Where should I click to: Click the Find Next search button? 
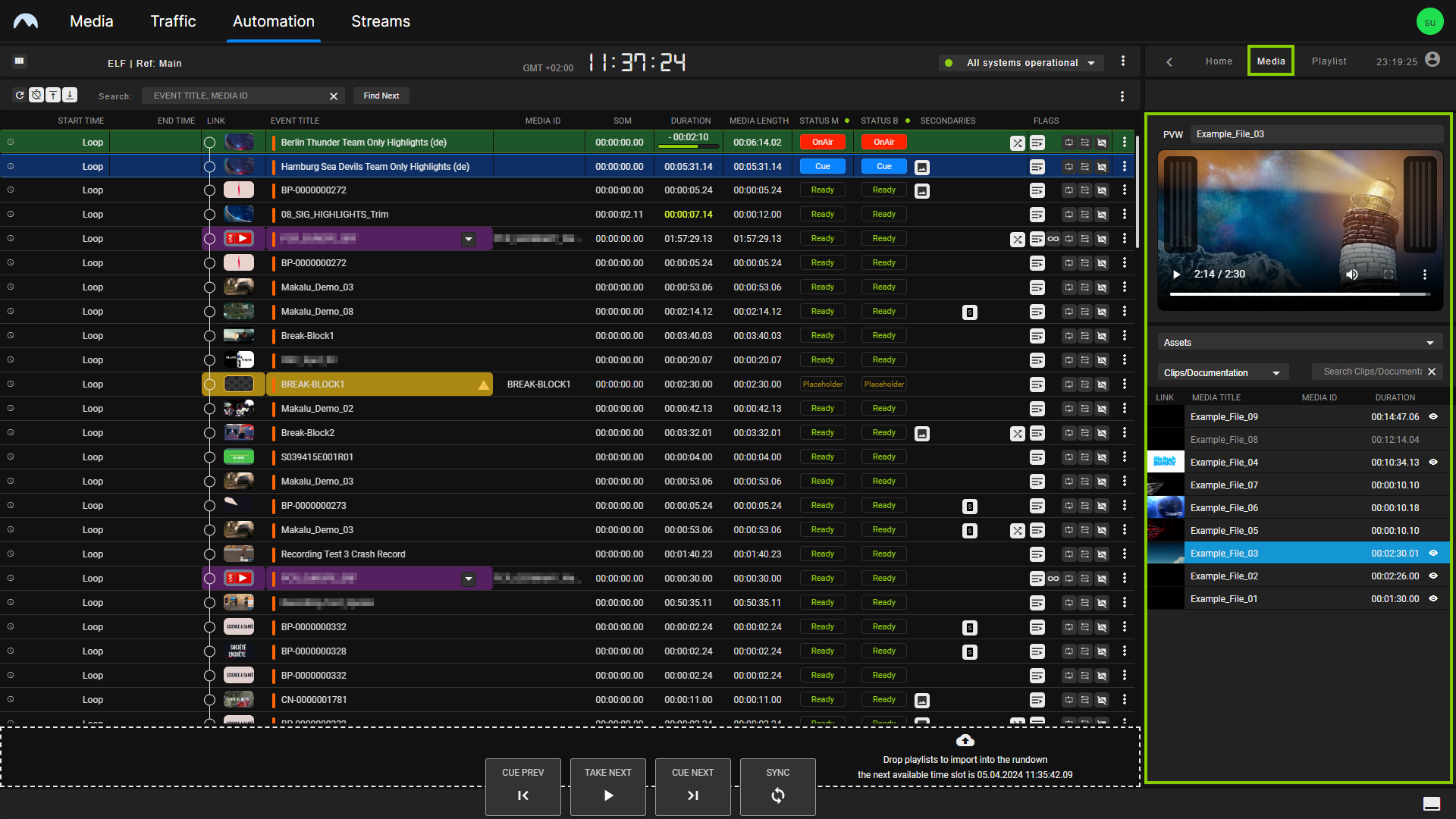tap(381, 95)
